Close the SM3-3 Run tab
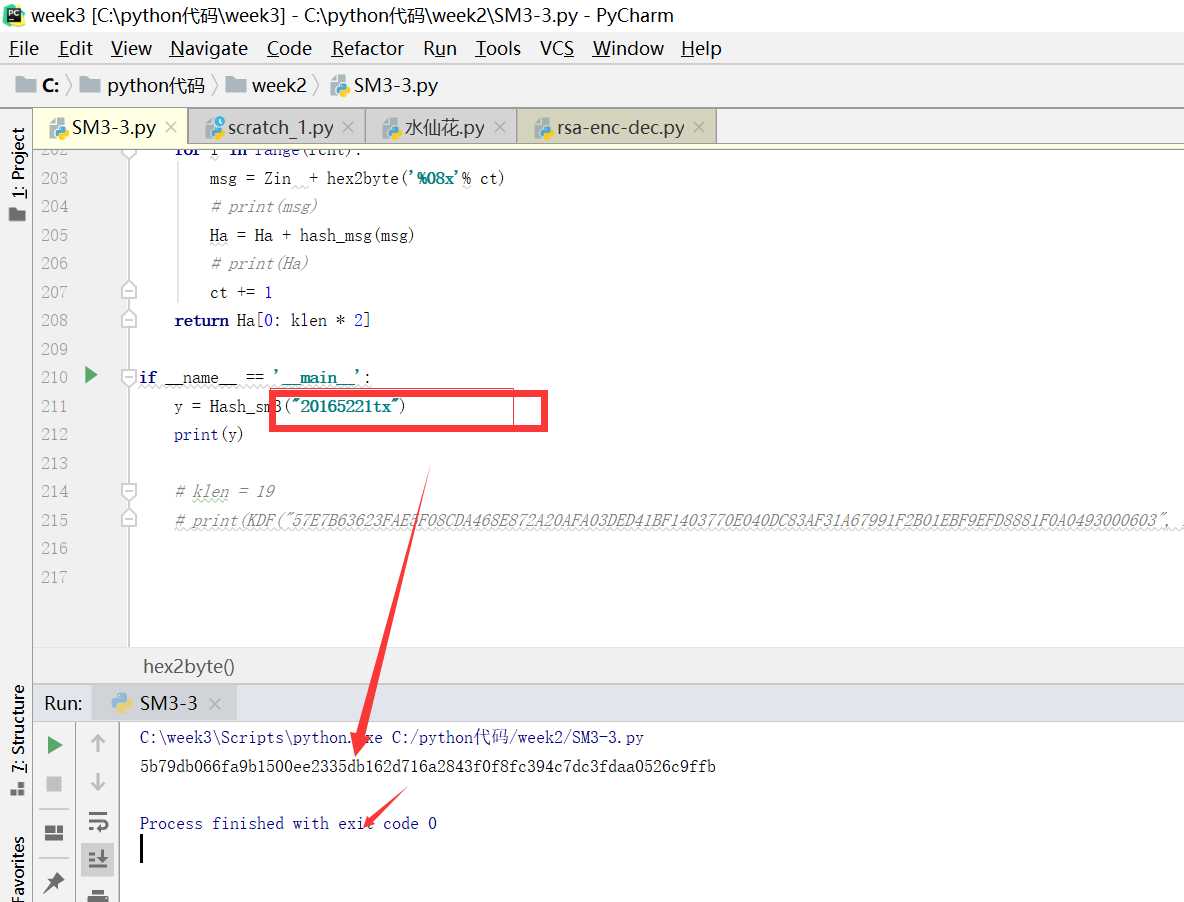The height and width of the screenshot is (902, 1184). 215,703
